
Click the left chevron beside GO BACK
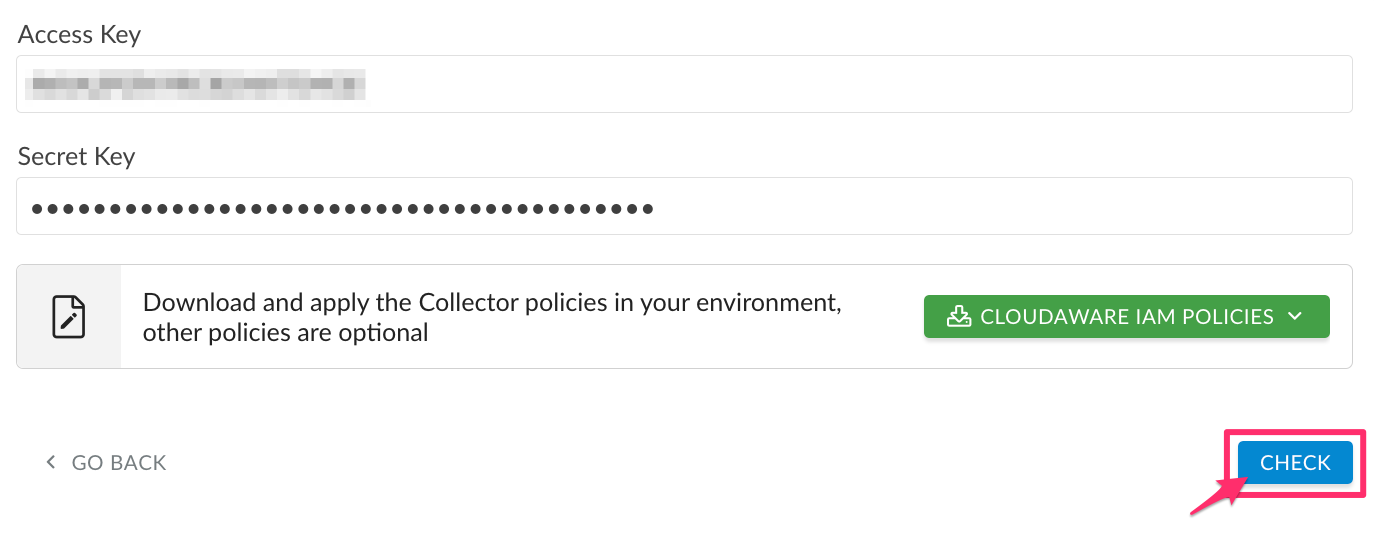click(x=51, y=463)
